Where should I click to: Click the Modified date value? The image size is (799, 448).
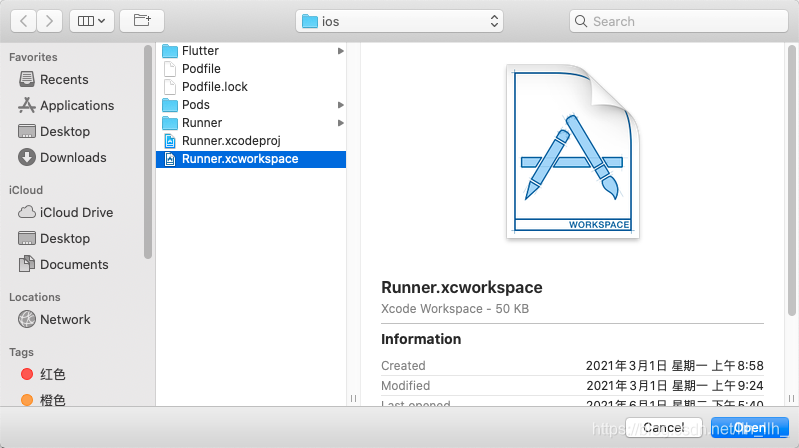tap(675, 386)
